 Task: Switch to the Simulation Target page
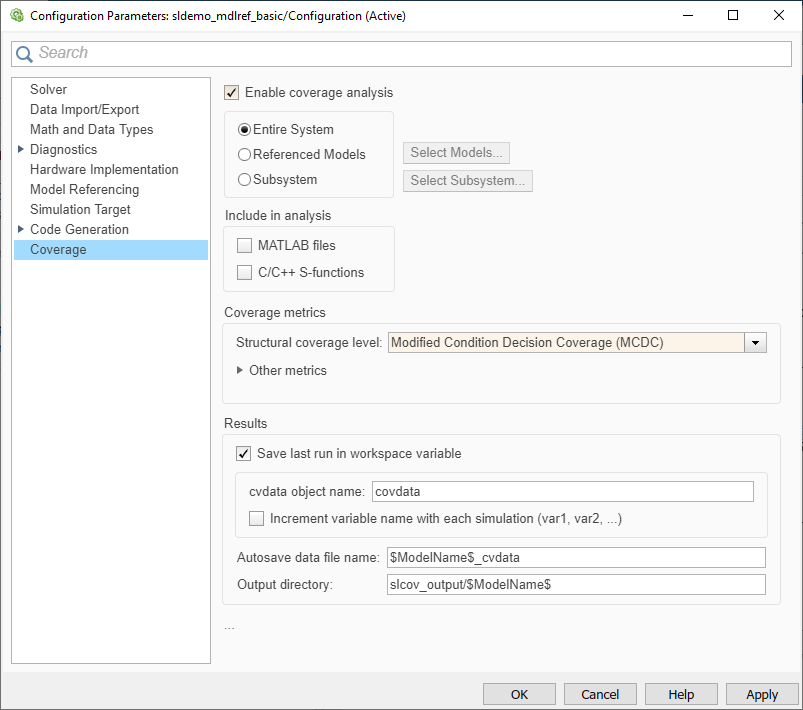click(x=80, y=209)
